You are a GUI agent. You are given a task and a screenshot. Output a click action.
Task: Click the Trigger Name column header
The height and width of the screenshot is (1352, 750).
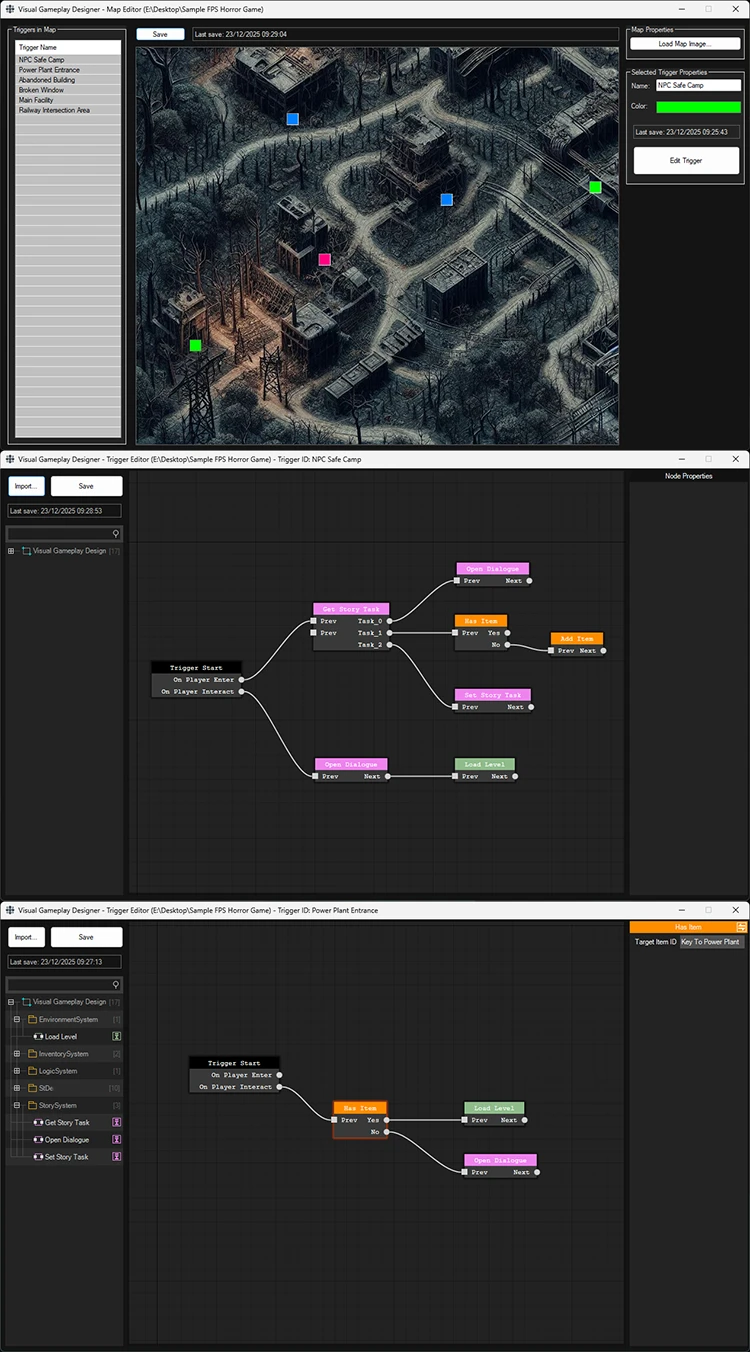click(69, 47)
